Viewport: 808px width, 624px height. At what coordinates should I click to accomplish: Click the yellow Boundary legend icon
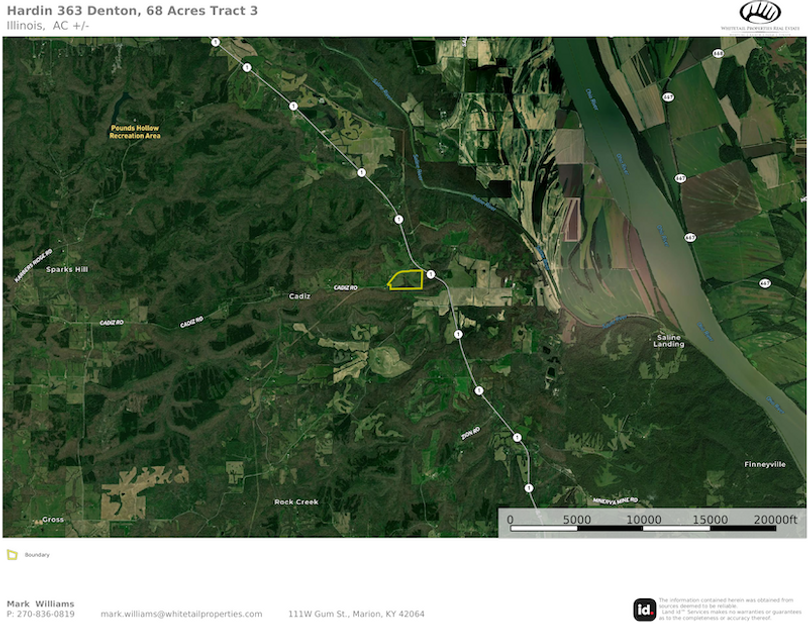(12, 554)
